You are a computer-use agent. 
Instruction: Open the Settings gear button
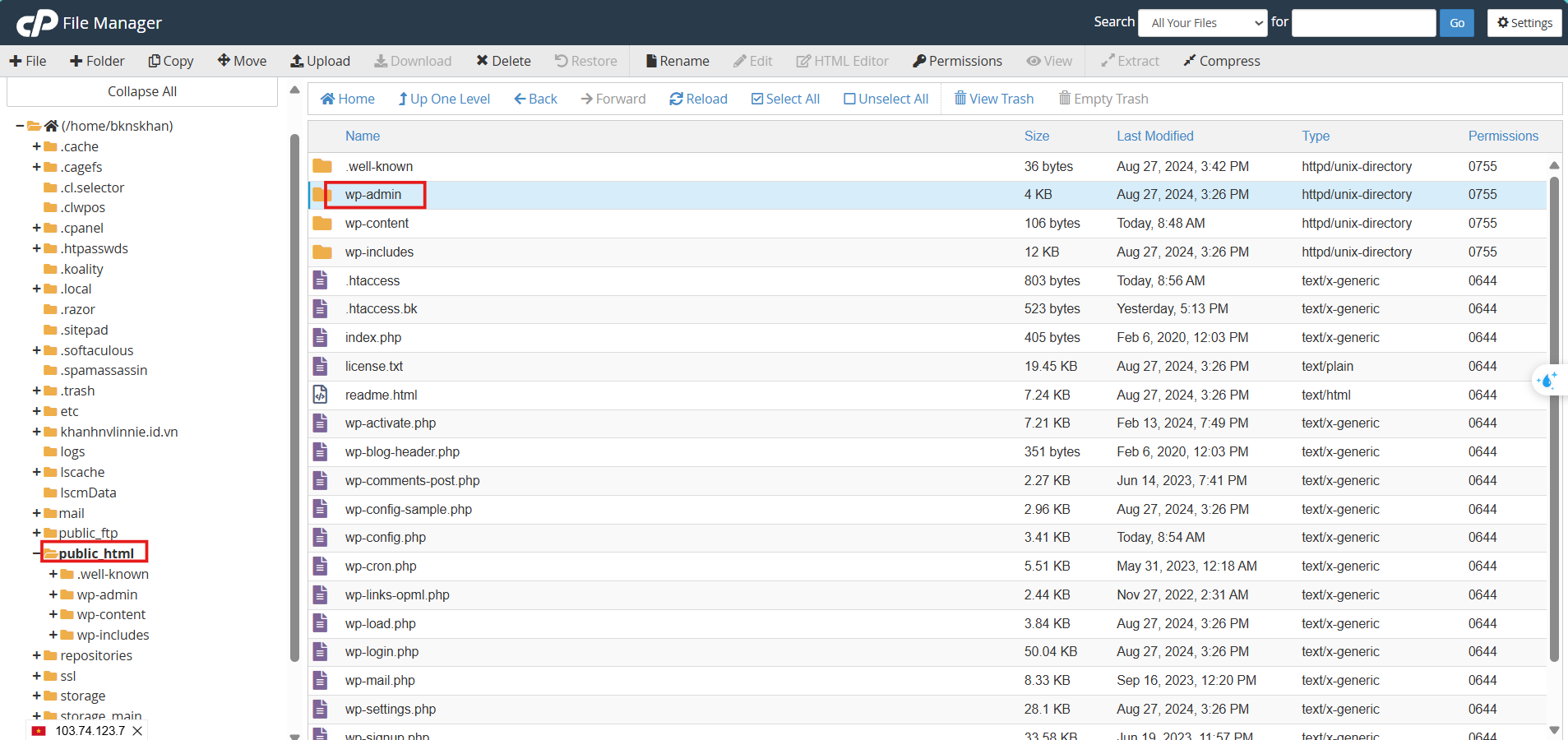coord(1524,23)
